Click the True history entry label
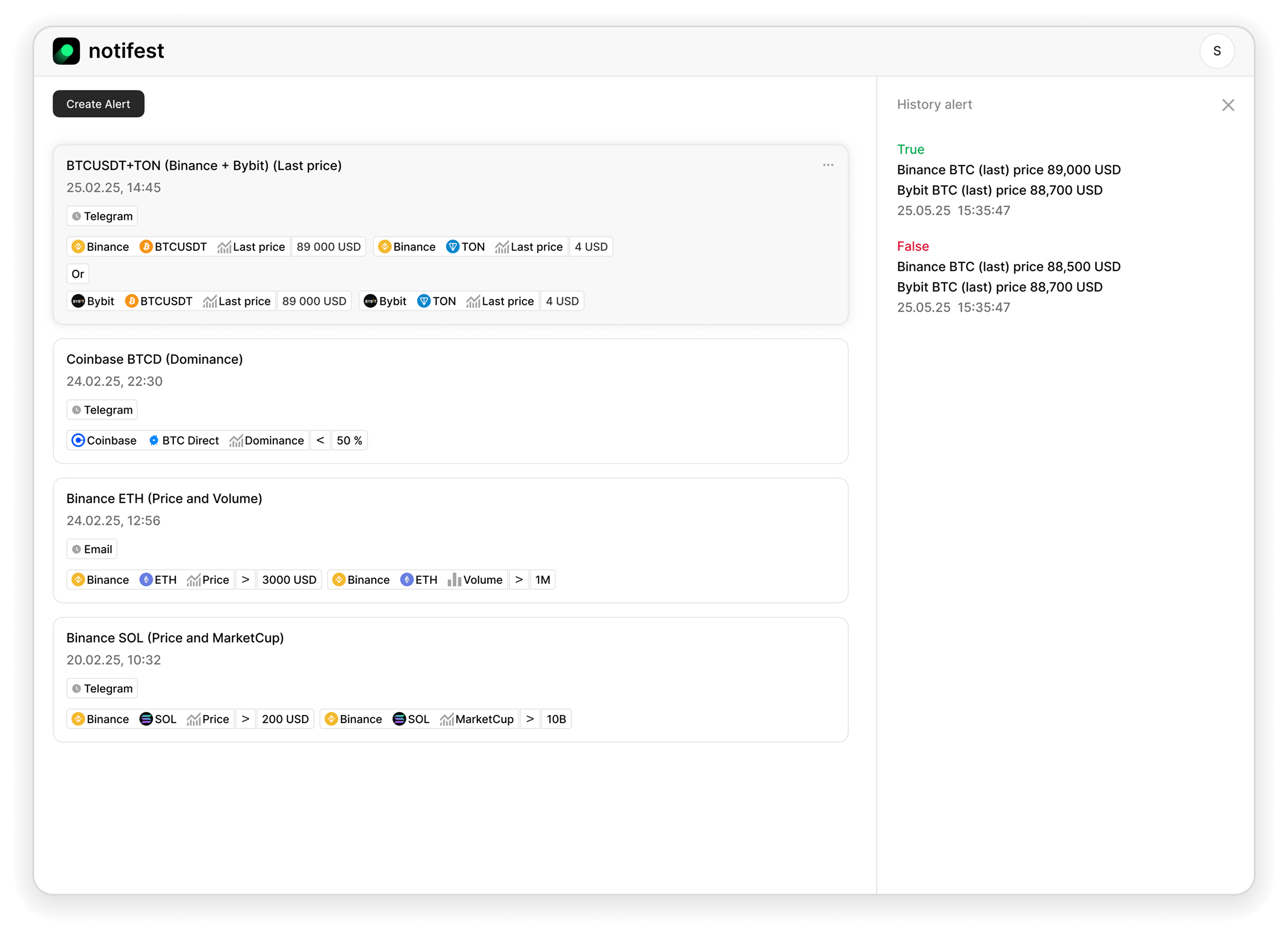This screenshot has height=935, width=1288. pyautogui.click(x=911, y=149)
